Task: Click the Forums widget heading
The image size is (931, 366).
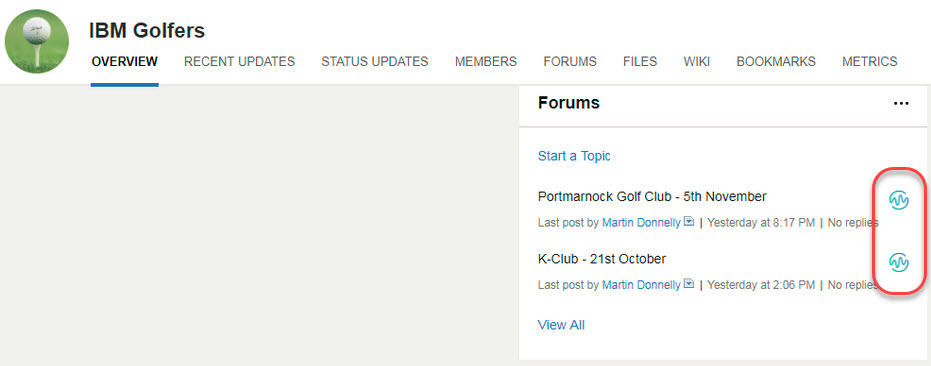Action: point(569,103)
